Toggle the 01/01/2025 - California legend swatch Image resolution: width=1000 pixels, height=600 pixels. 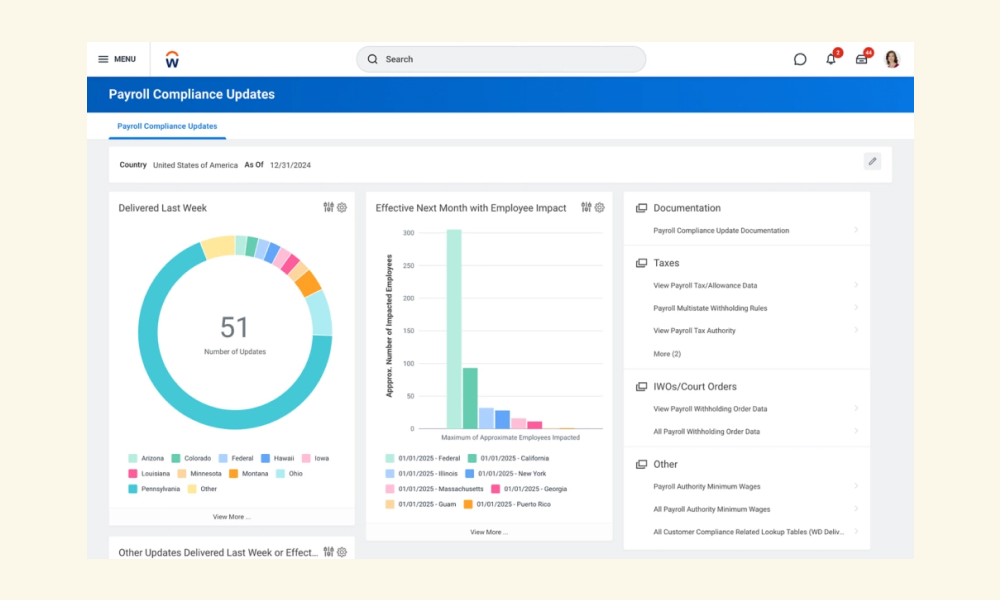tap(472, 458)
